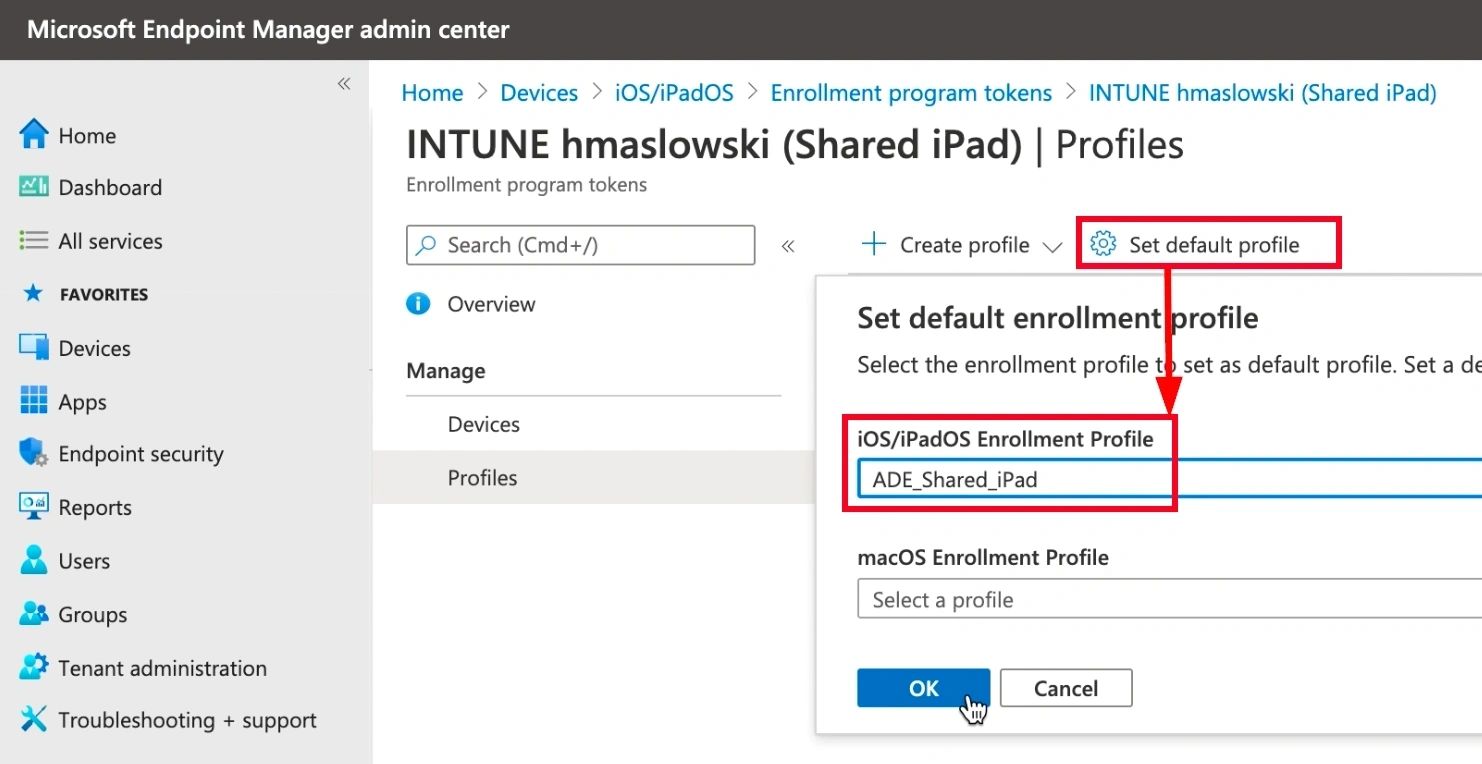Open the Reports icon in sidebar
This screenshot has width=1482, height=764.
34,507
